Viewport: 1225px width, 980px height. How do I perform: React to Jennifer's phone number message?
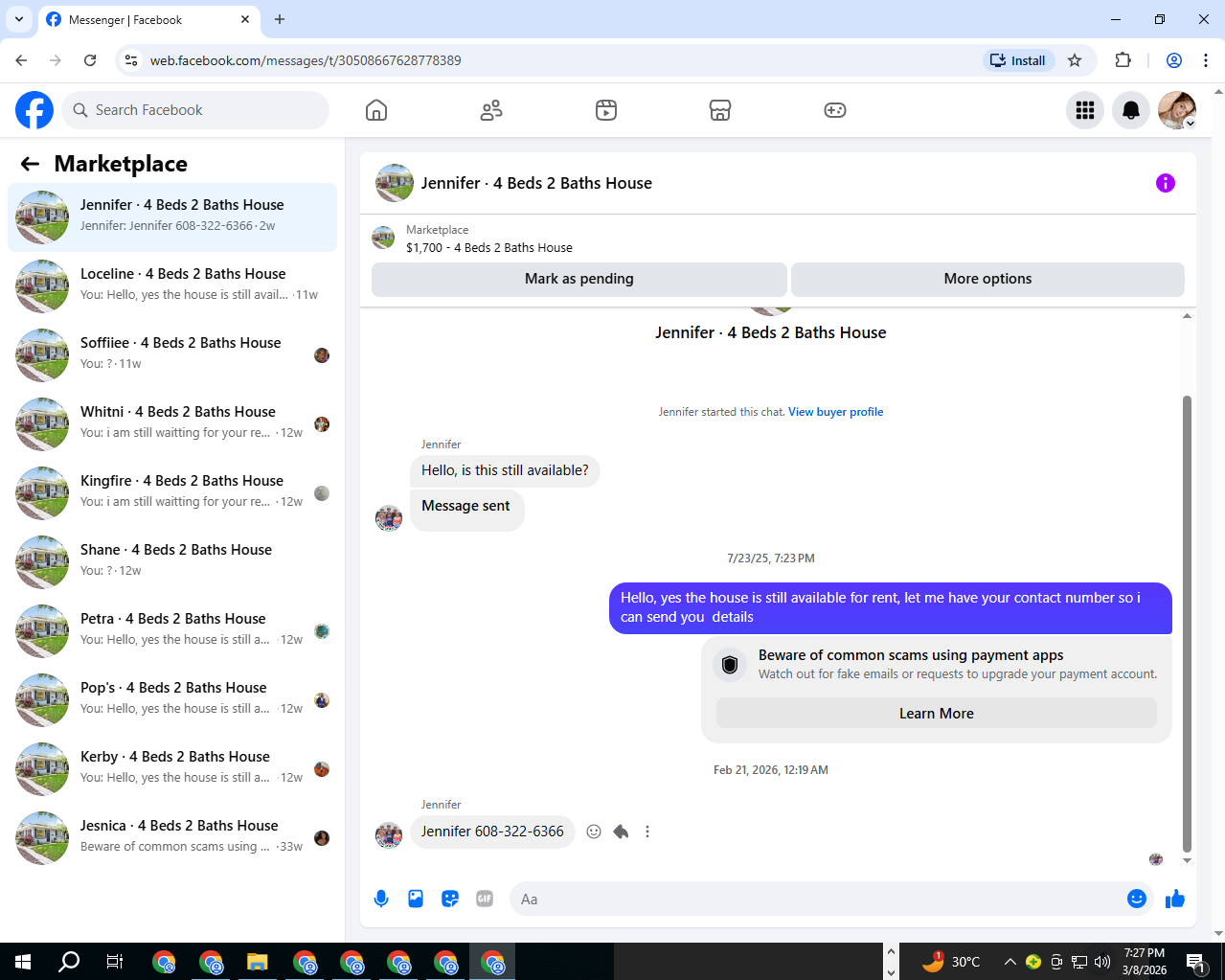tap(594, 832)
